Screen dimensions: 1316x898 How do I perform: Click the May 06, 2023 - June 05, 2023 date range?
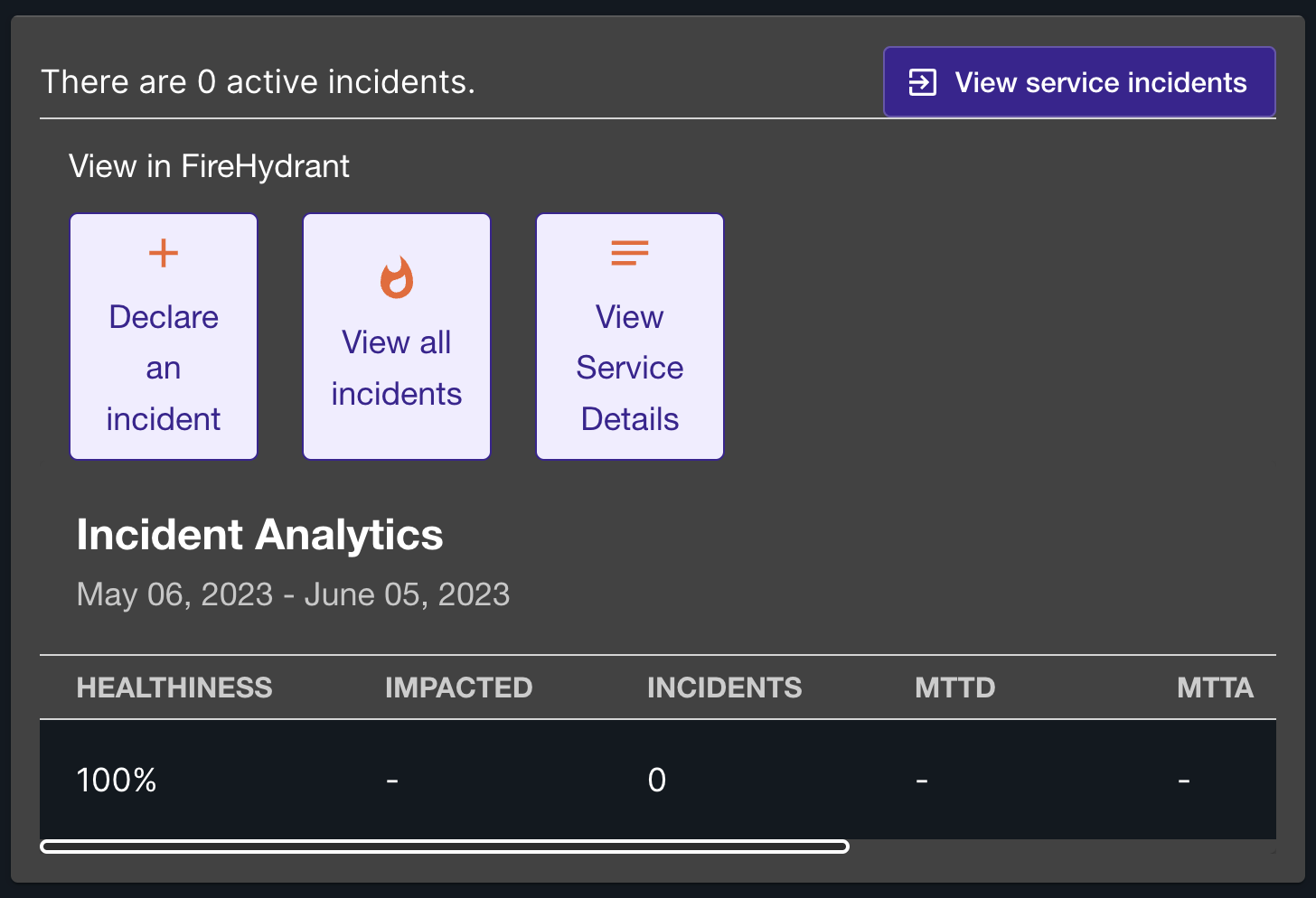coord(293,594)
